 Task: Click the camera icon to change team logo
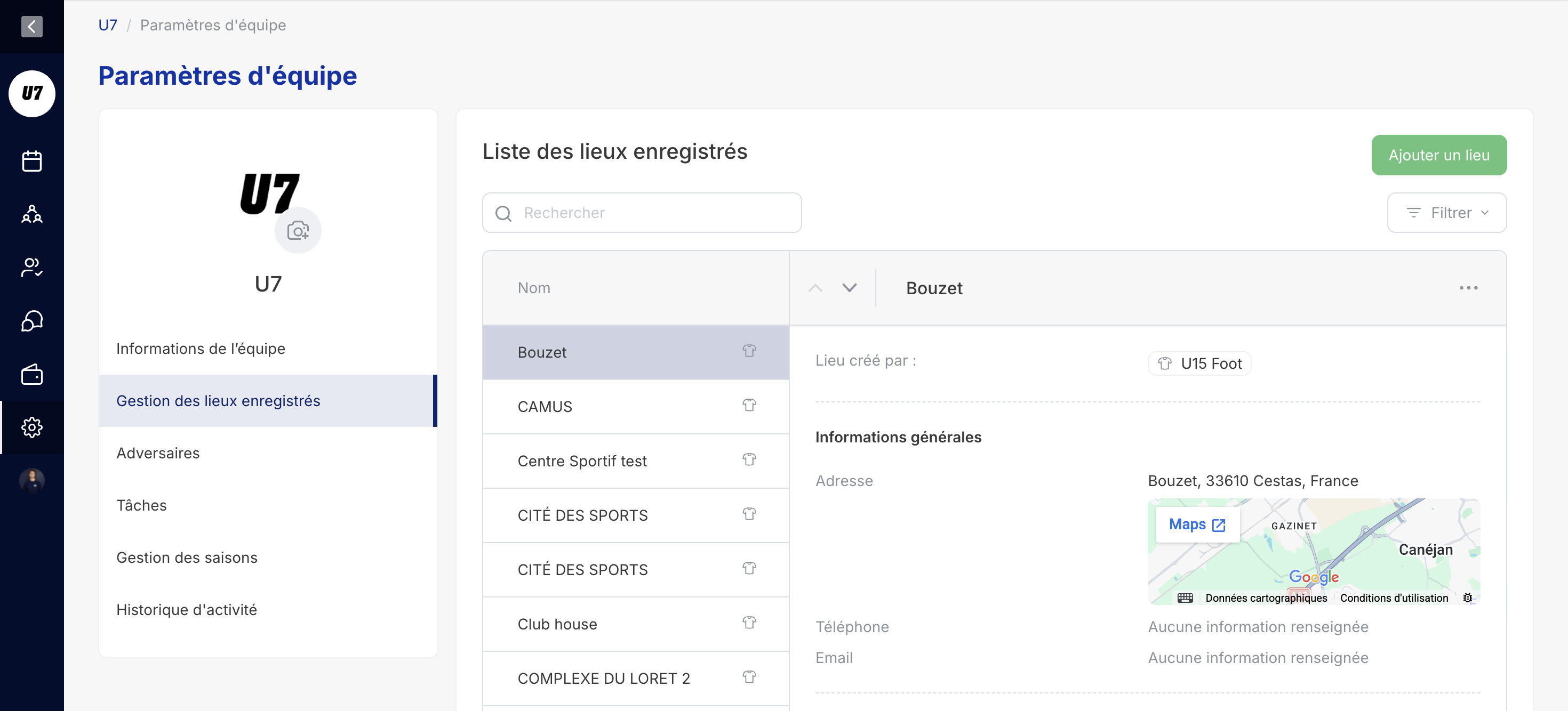click(x=298, y=230)
